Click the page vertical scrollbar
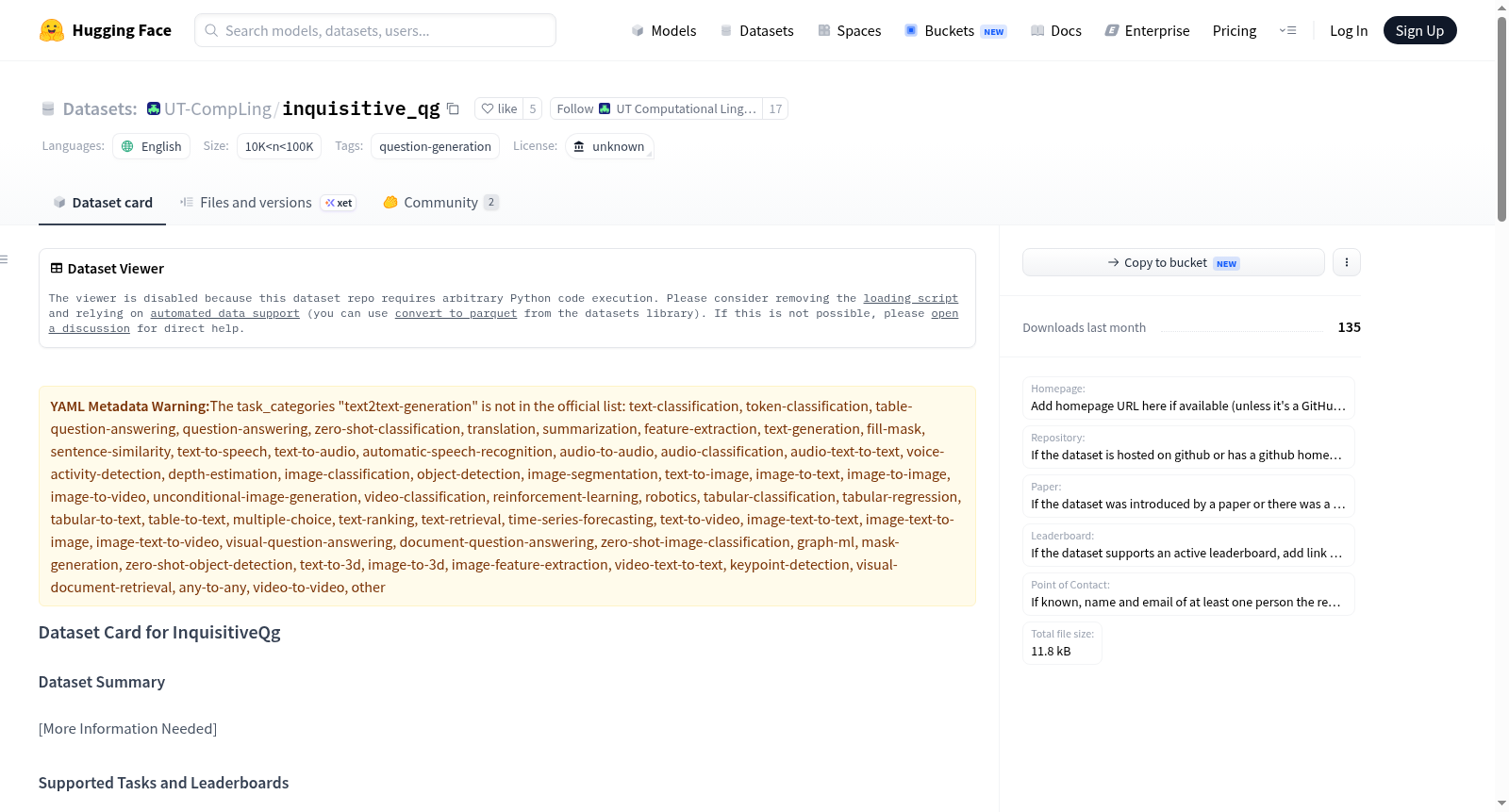 tap(1501, 120)
